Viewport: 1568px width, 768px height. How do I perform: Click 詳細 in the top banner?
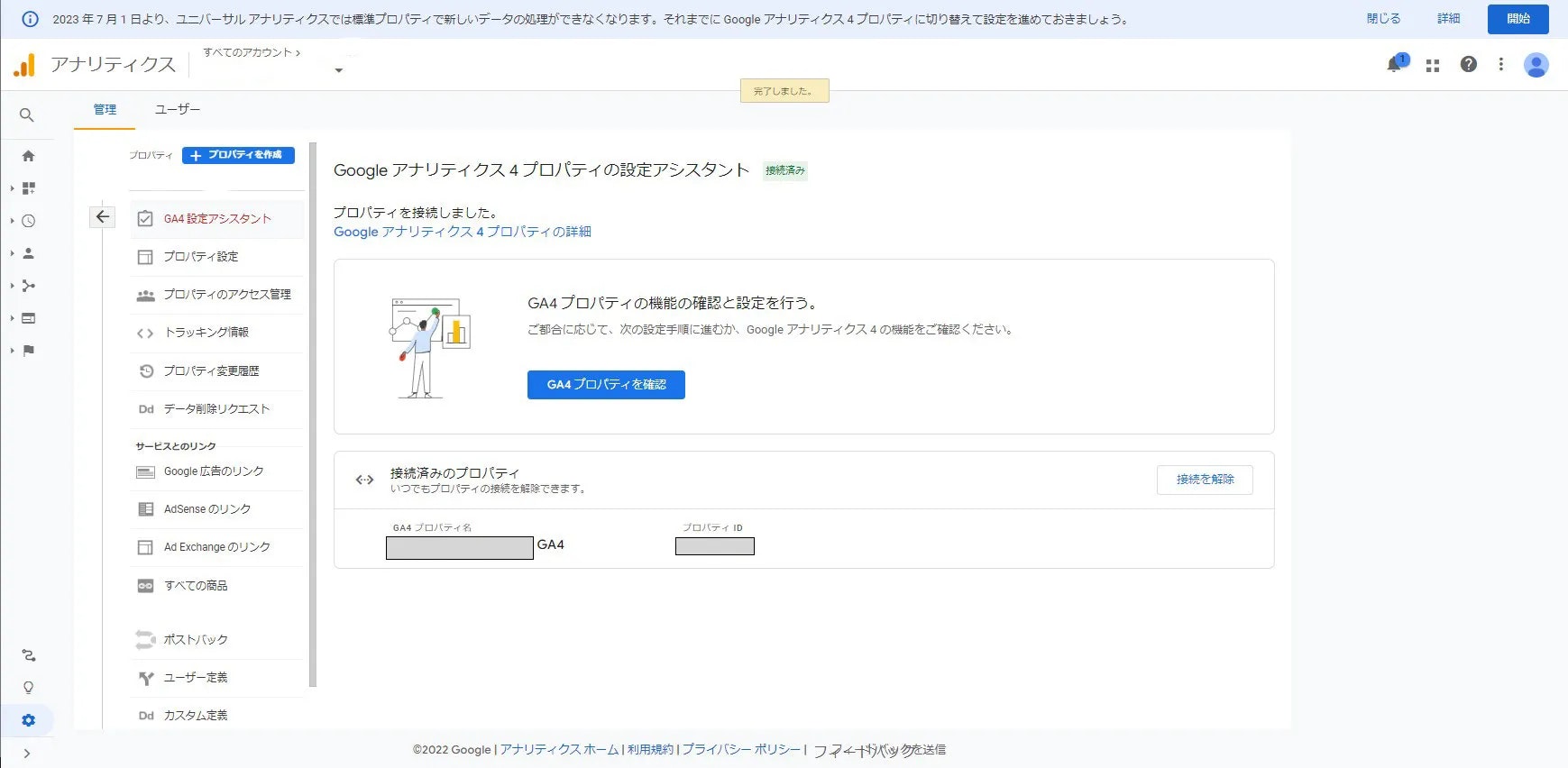[1448, 19]
